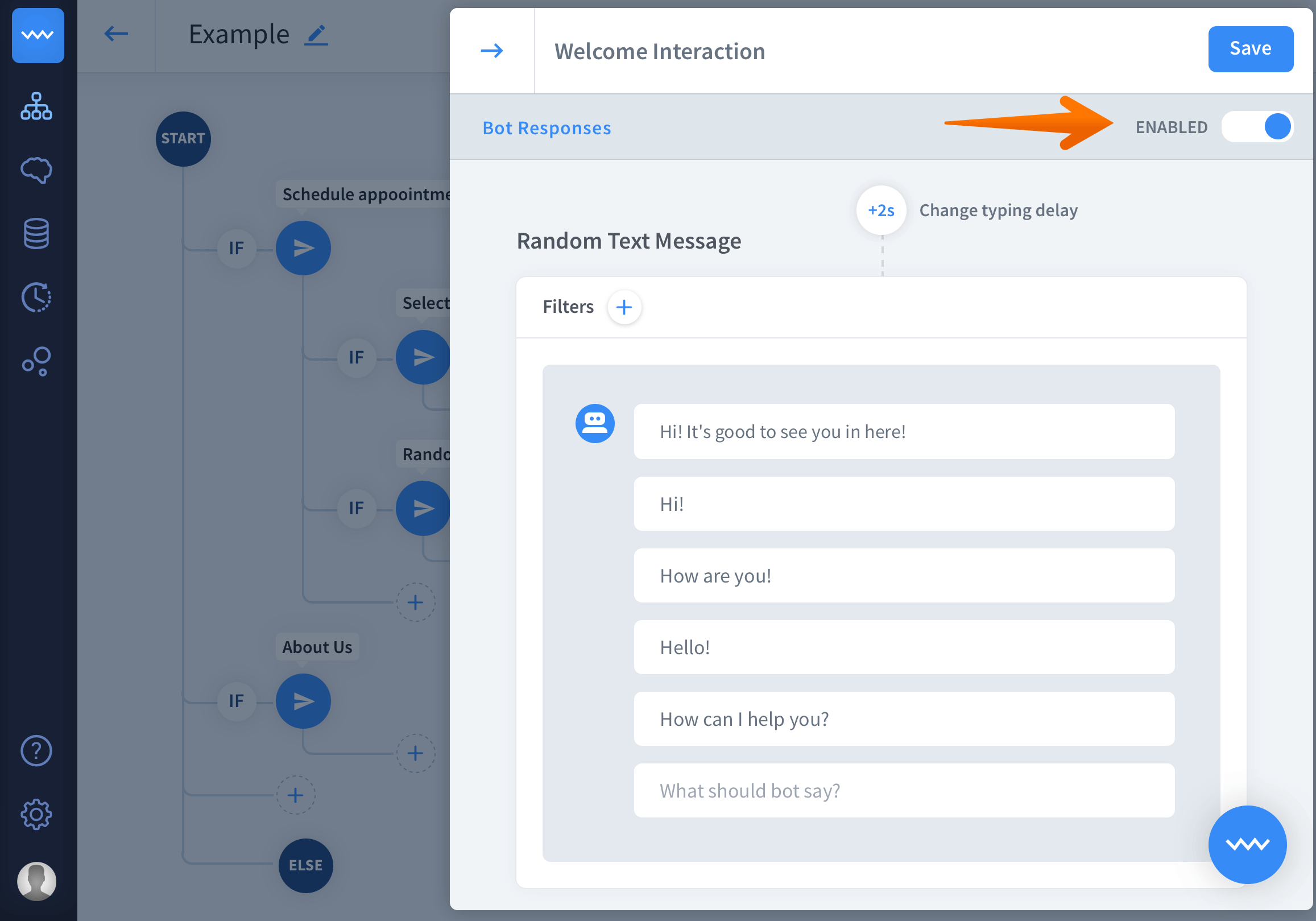Click the +2s typing delay bubble
The width and height of the screenshot is (1316, 921).
point(880,210)
